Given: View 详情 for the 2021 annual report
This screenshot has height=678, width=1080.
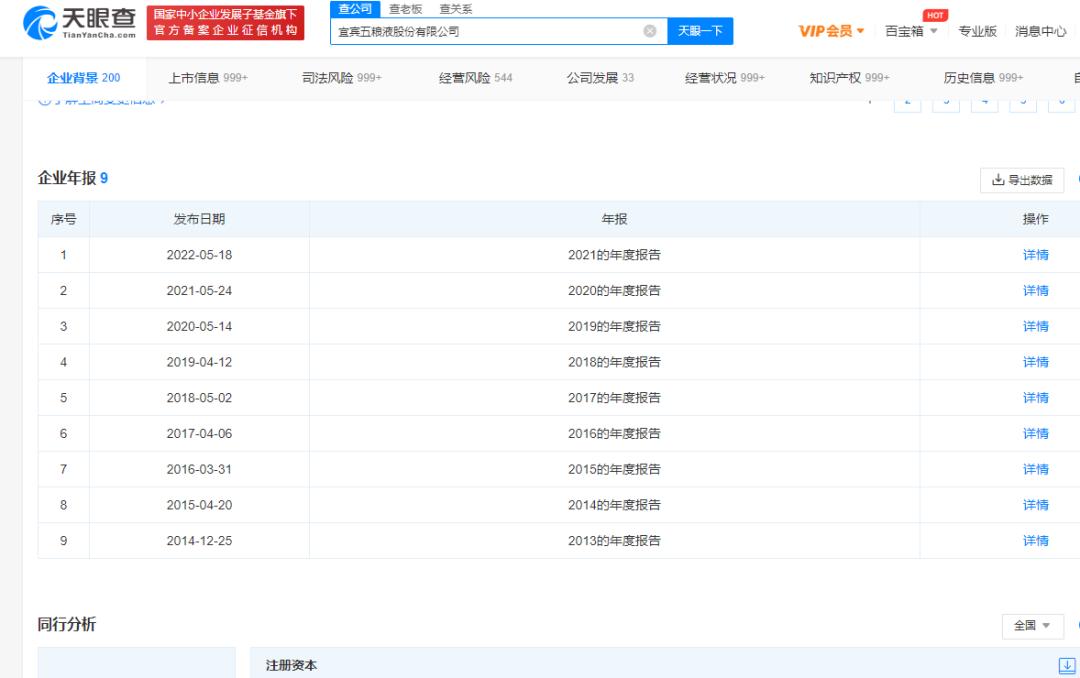Looking at the screenshot, I should coord(1035,255).
